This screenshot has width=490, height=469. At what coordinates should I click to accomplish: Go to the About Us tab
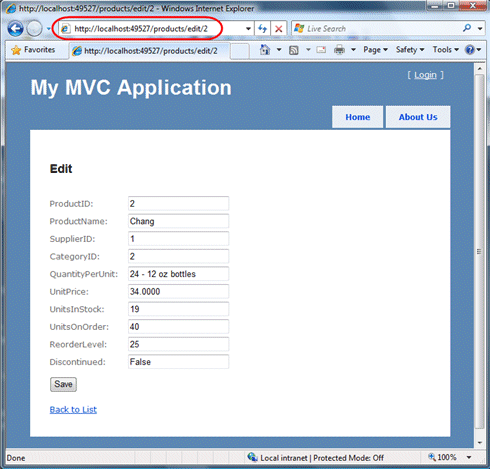418,117
